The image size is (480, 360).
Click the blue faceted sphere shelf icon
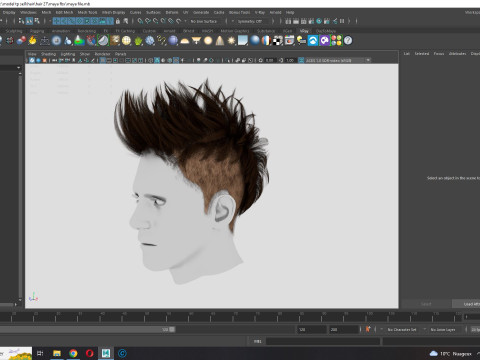coord(150,41)
